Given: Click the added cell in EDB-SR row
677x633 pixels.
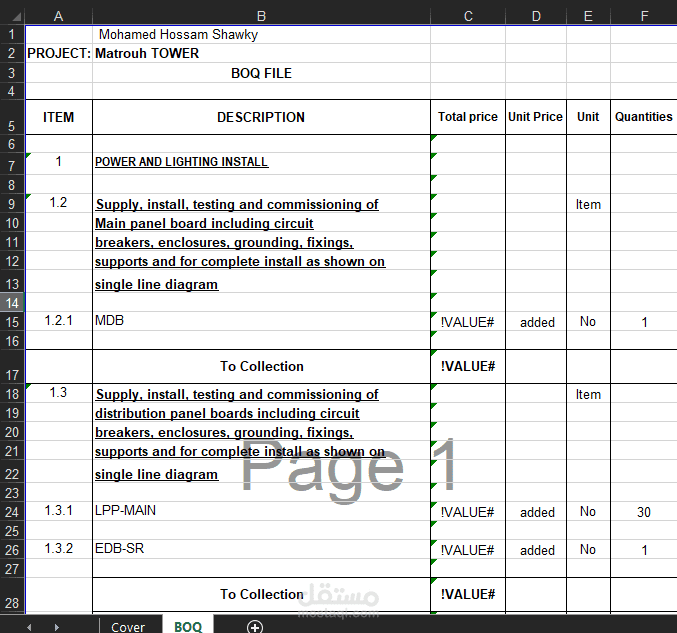Looking at the screenshot, I should click(x=536, y=550).
